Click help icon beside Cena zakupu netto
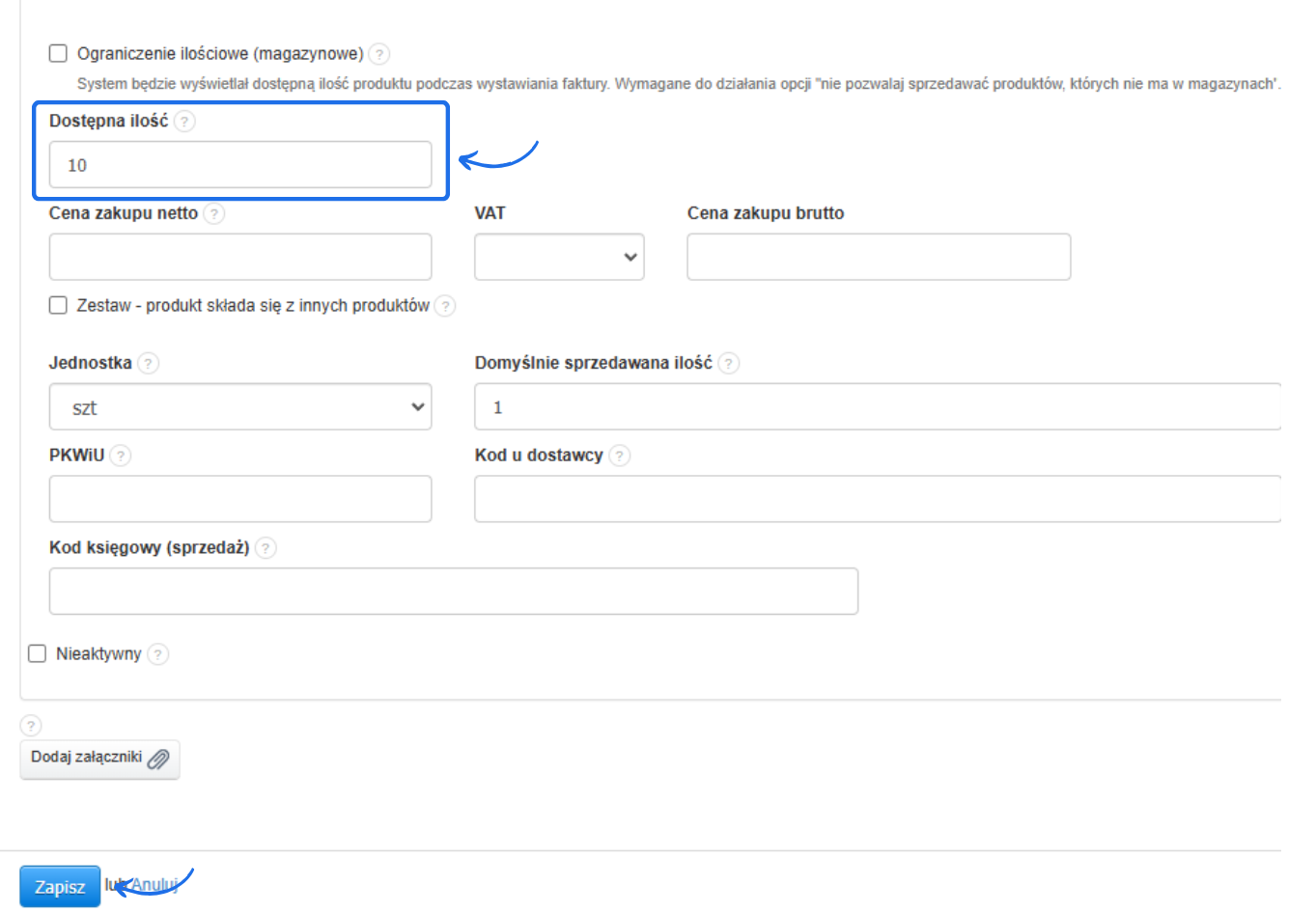 [214, 213]
